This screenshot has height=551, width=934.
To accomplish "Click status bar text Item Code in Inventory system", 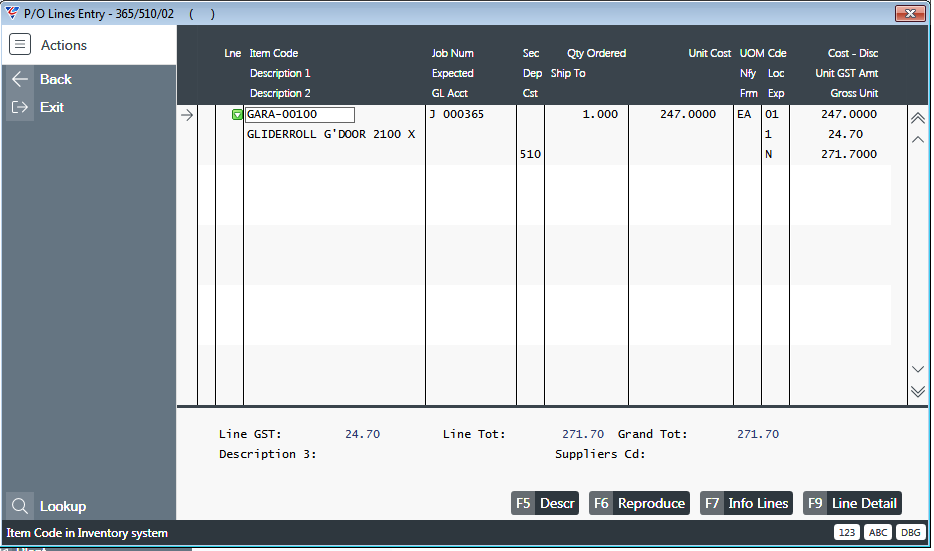I will pos(87,533).
